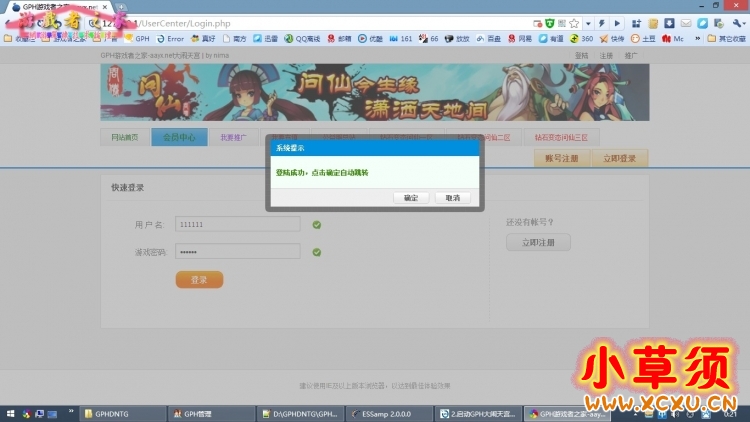Click the 注册 link at page top

(606, 56)
